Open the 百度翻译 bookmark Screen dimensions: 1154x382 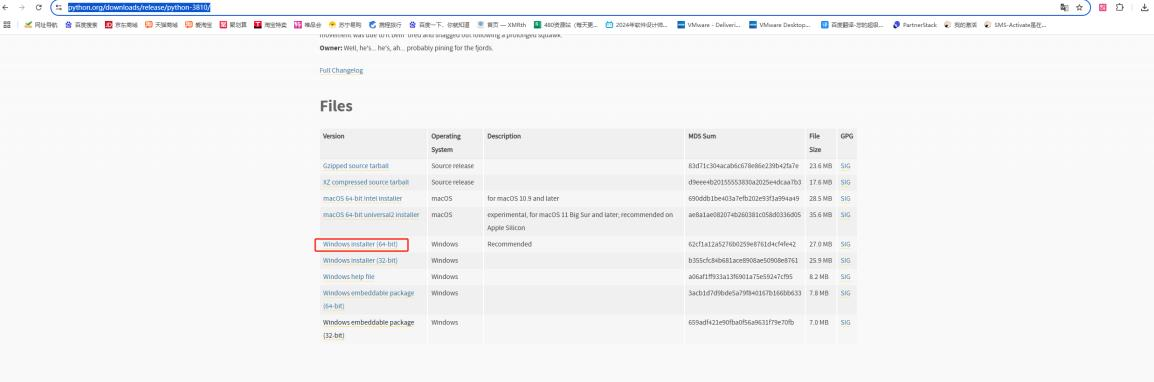click(852, 24)
